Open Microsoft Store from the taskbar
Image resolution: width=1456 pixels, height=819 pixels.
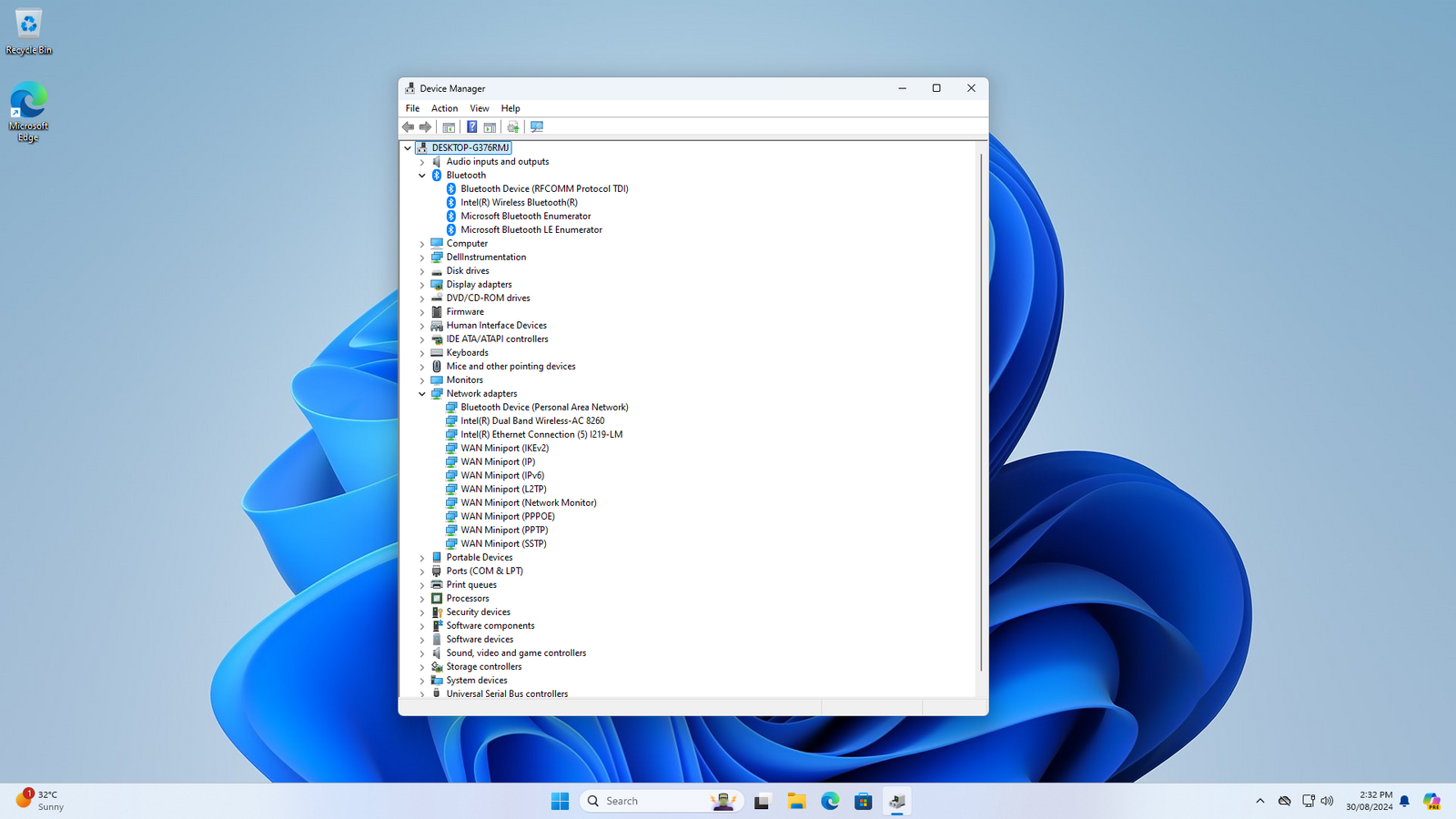(x=864, y=801)
